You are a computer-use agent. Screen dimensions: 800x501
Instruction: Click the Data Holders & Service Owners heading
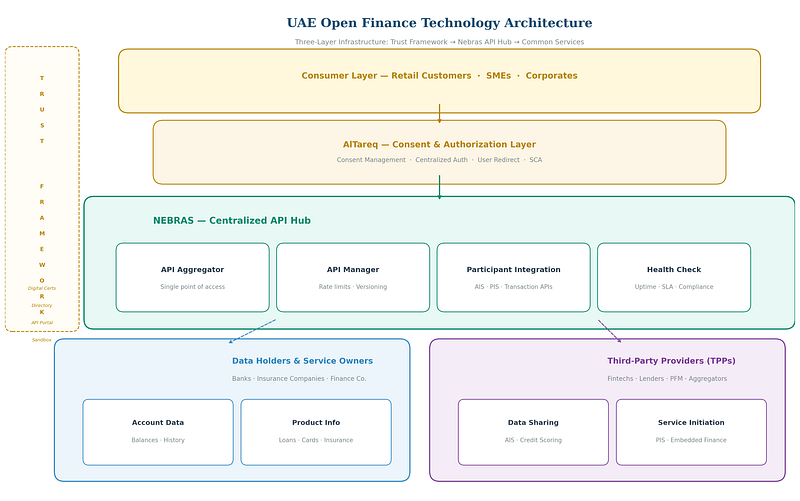tap(302, 361)
